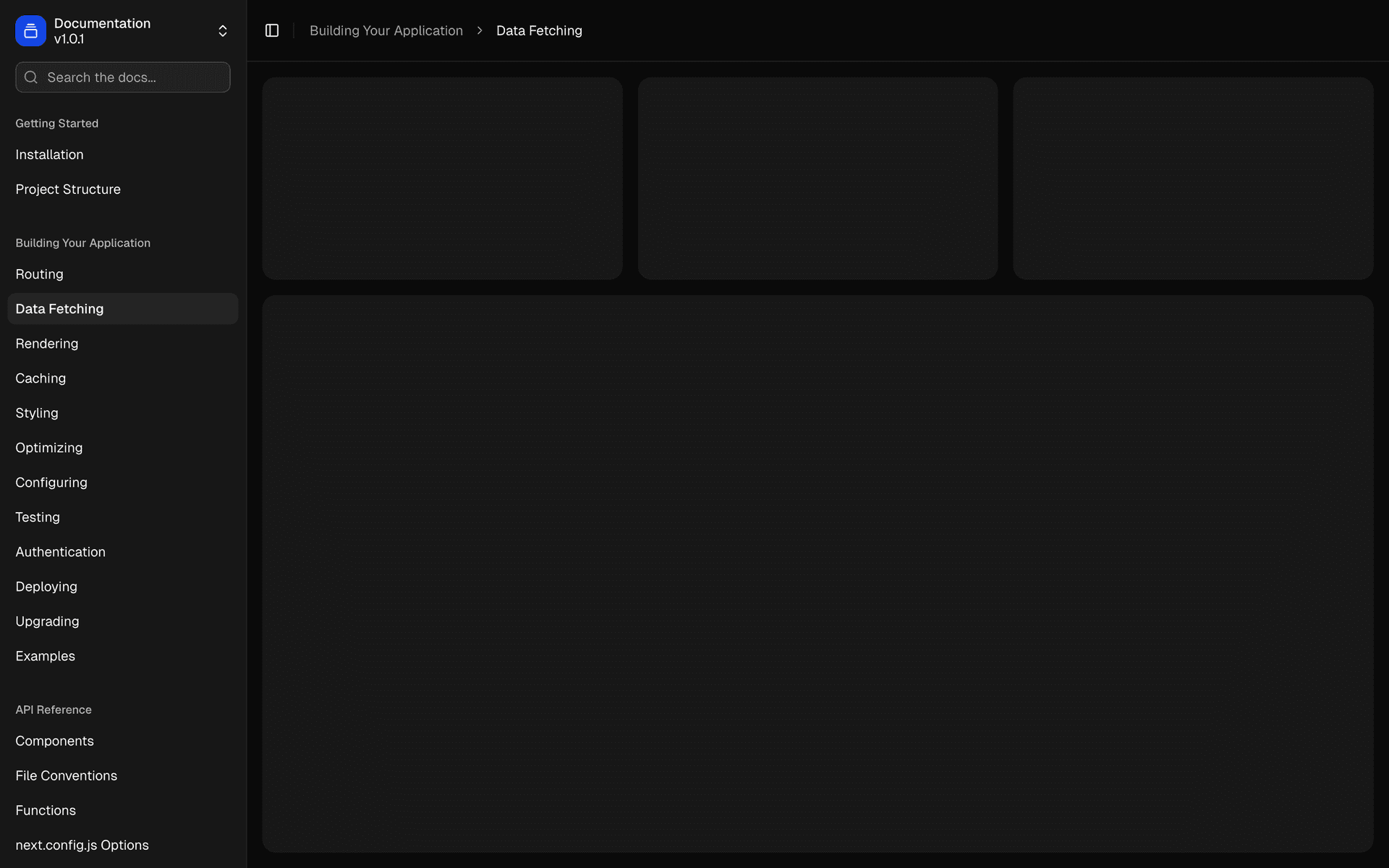The image size is (1389, 868).
Task: Select the Rendering sidebar entry
Action: (46, 344)
